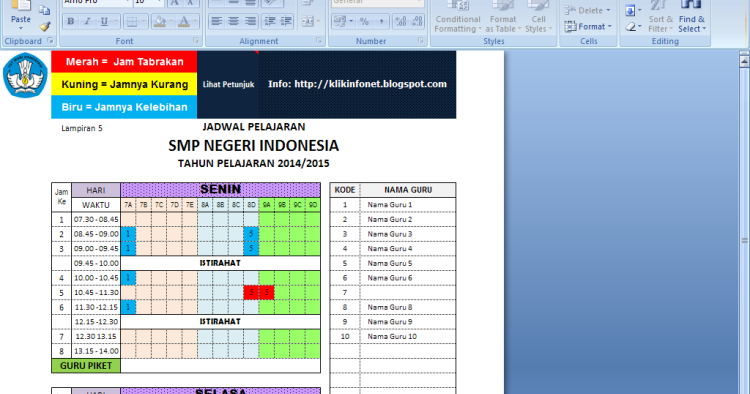Viewport: 750px width, 394px height.
Task: Click the Clear eraser icon
Action: (x=631, y=27)
